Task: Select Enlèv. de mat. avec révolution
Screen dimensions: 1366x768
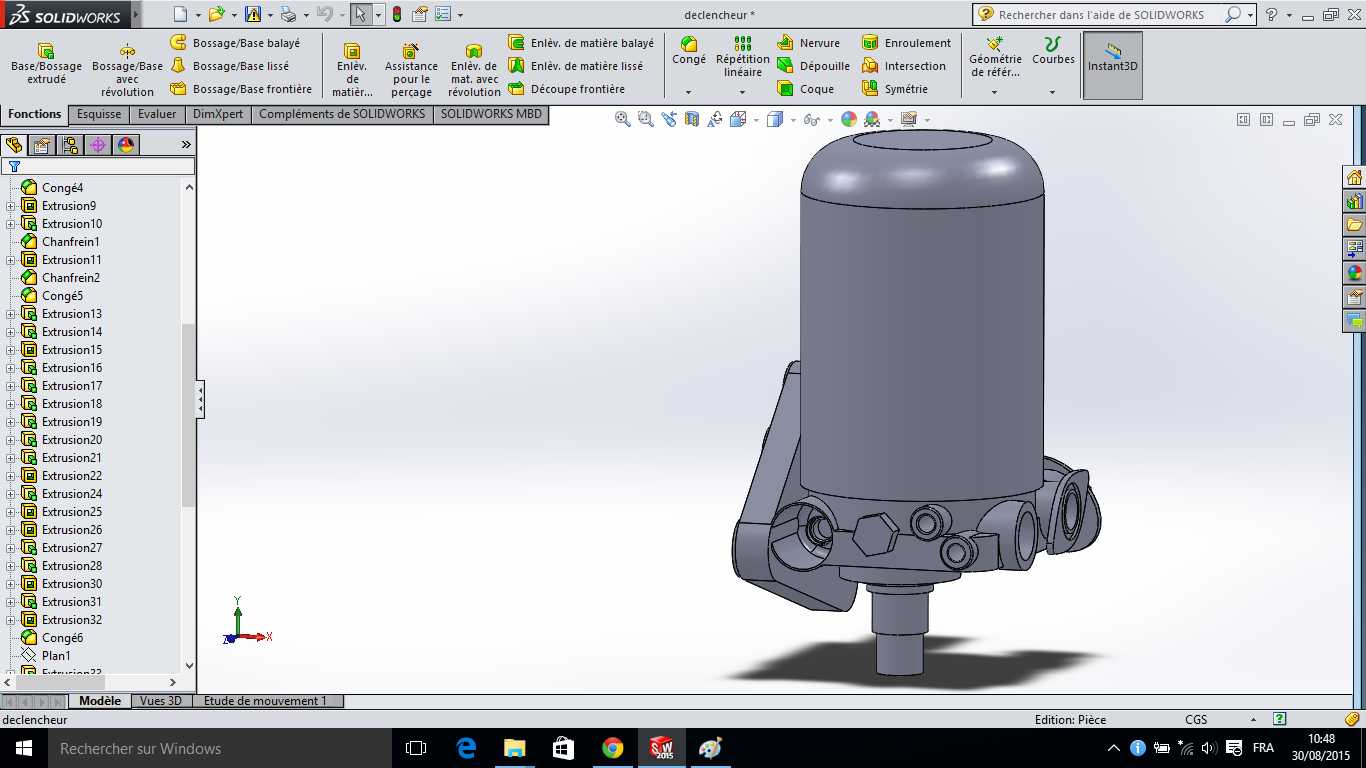Action: tap(474, 71)
